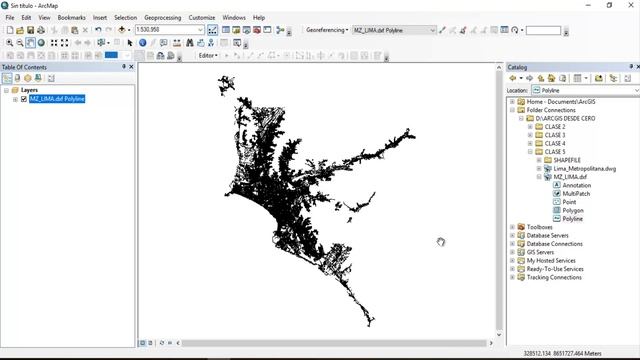Collapse the Layers data frame
640x360 pixels.
point(6,90)
